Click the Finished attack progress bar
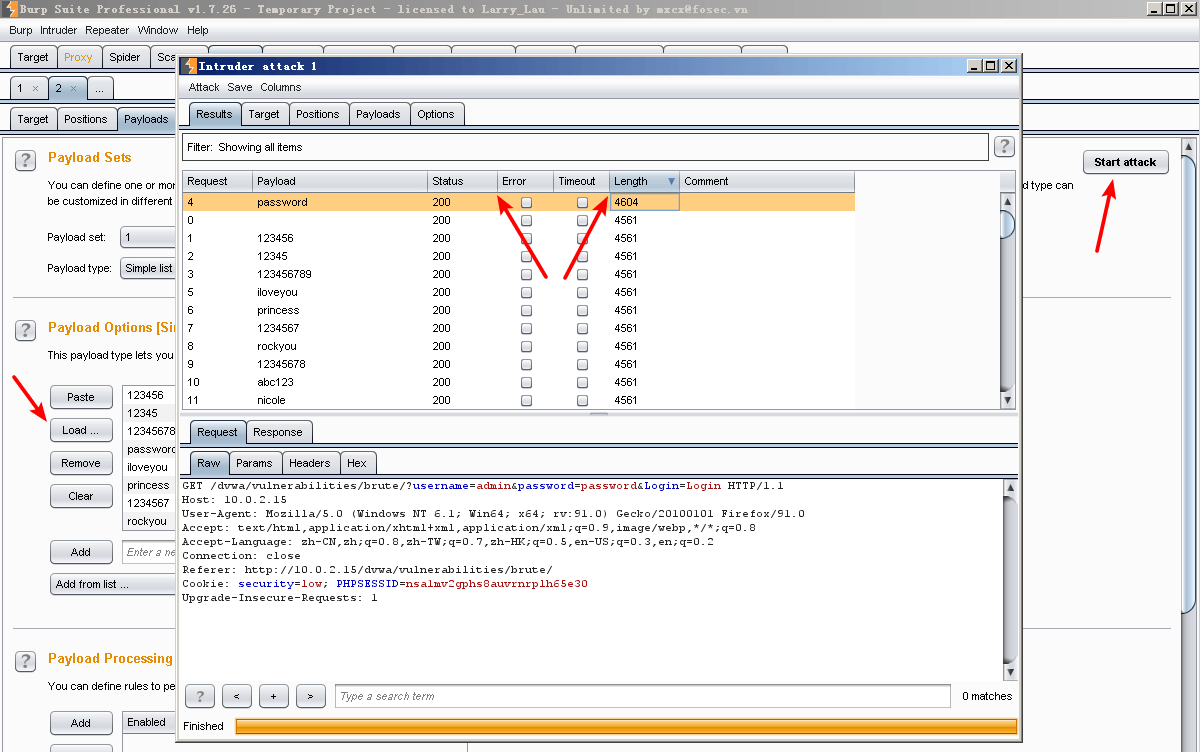The width and height of the screenshot is (1200, 752). (625, 726)
